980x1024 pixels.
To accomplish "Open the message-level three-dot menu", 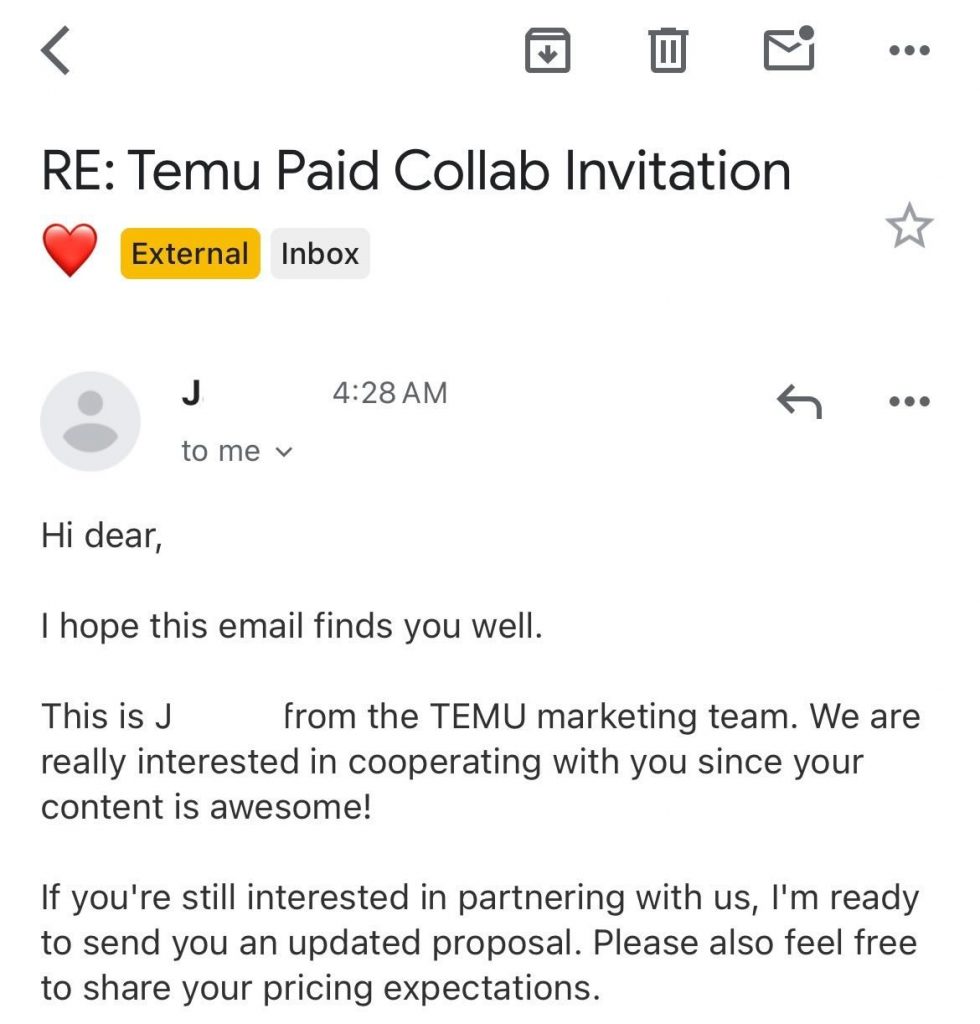I will [x=909, y=402].
